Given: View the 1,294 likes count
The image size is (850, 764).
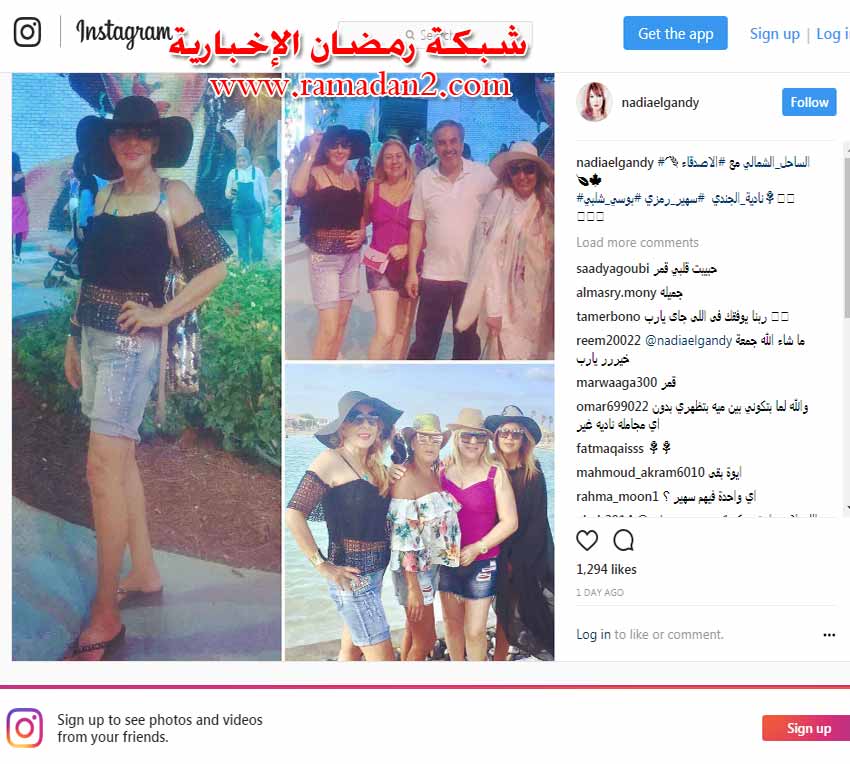Looking at the screenshot, I should [606, 569].
